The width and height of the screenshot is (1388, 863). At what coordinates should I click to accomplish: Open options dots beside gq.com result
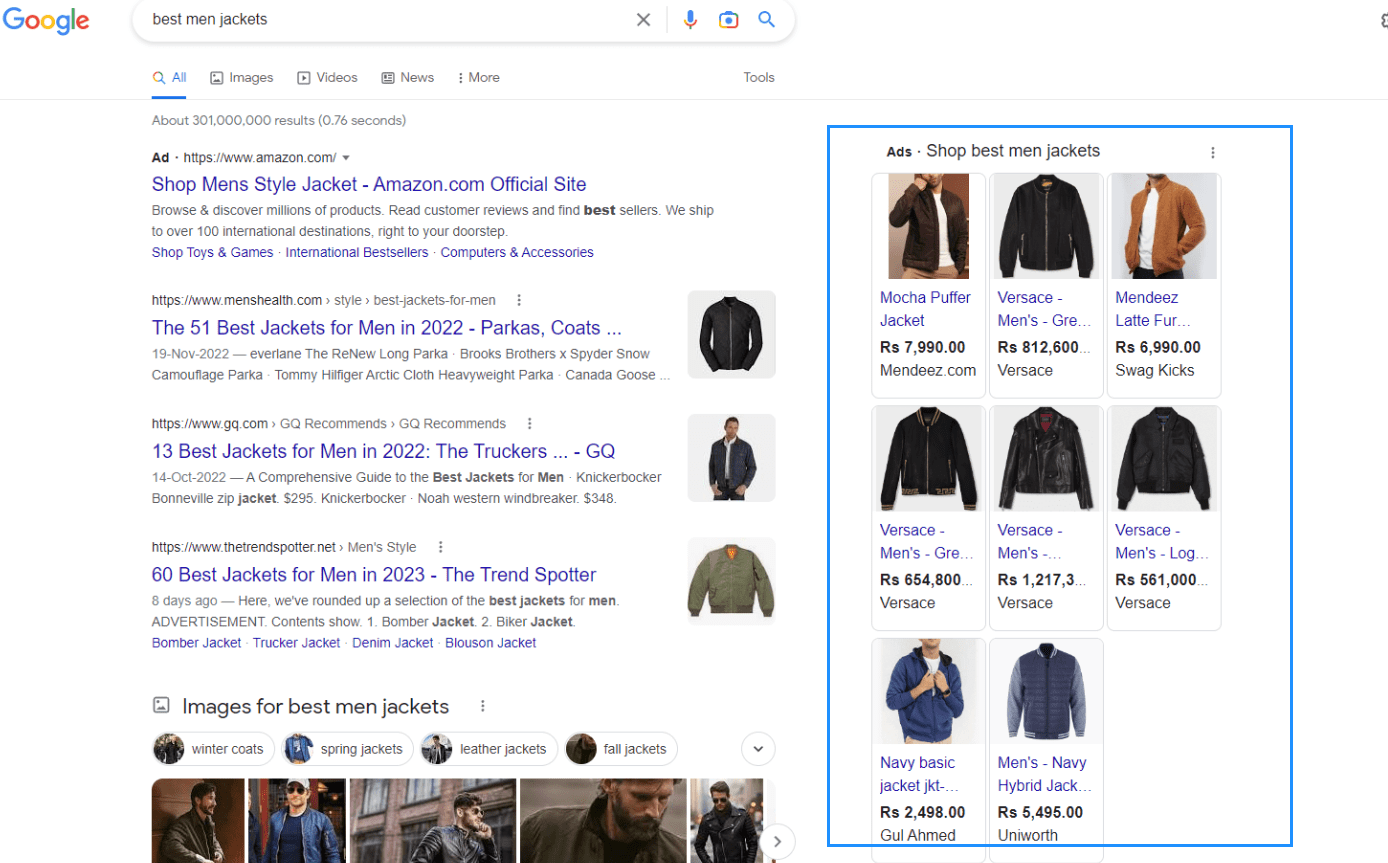[x=530, y=423]
